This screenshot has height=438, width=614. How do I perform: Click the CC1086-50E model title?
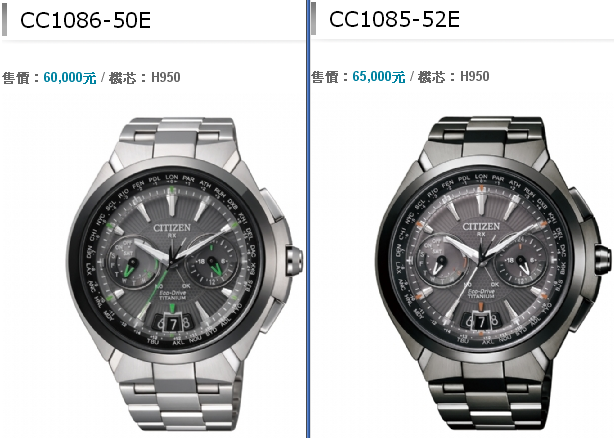click(85, 20)
